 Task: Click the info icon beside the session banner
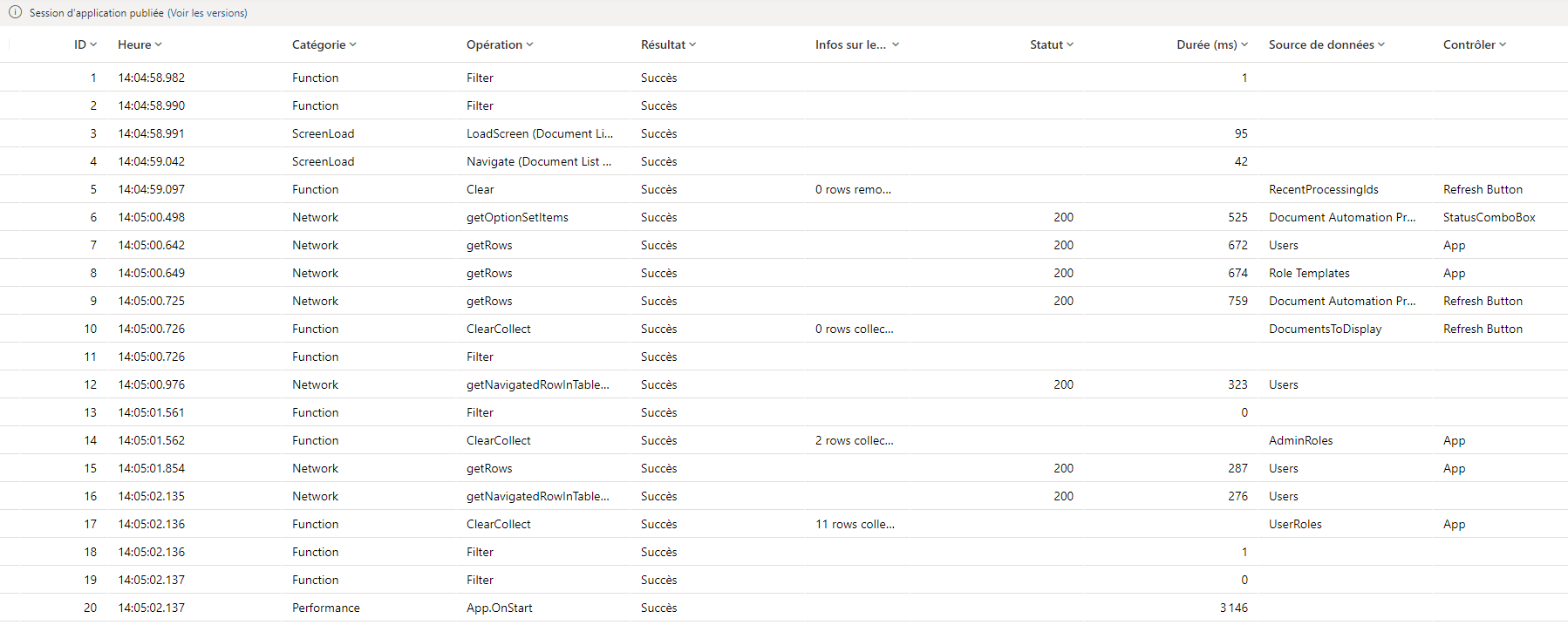15,12
